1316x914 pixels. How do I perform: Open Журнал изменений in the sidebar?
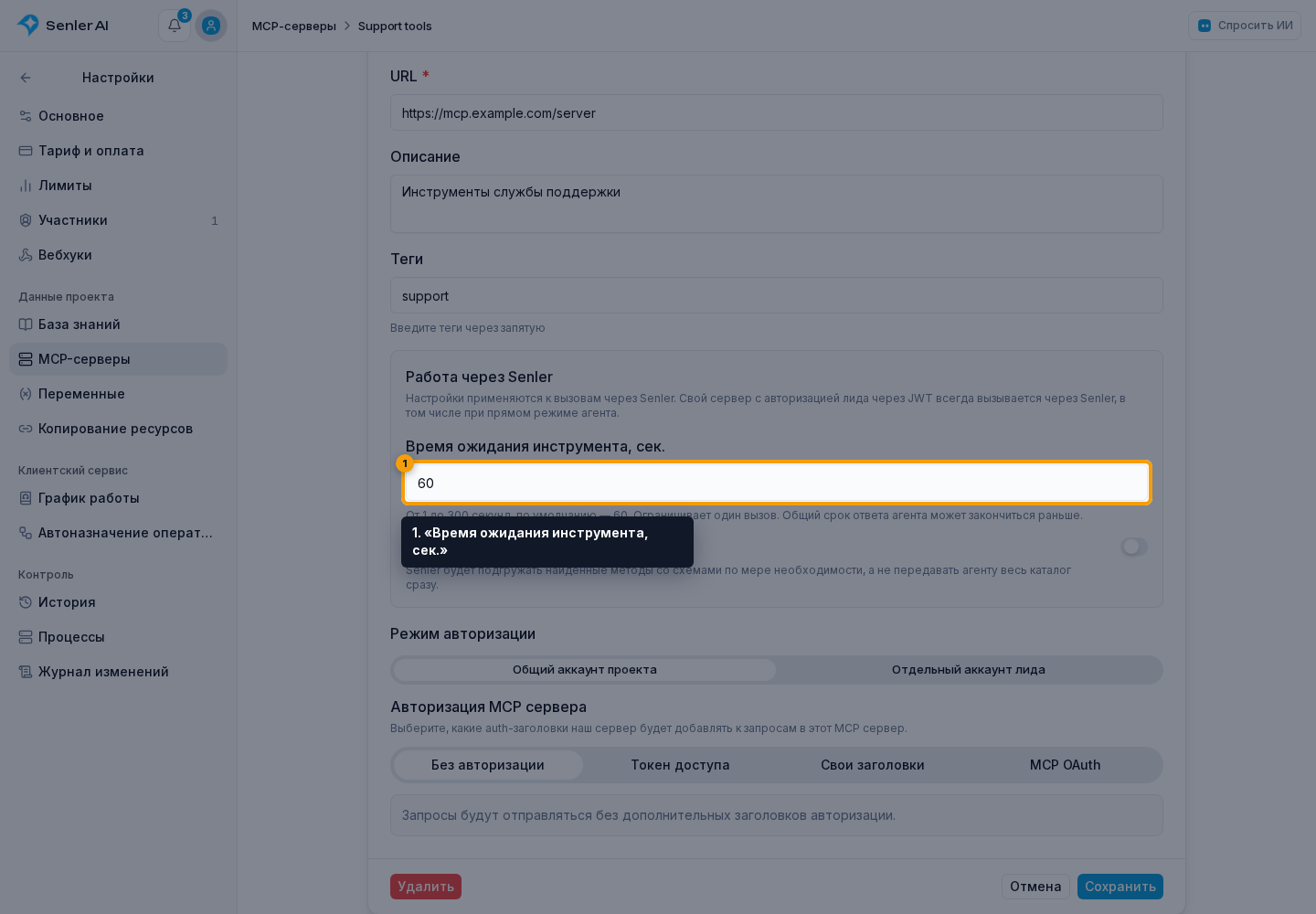[x=118, y=672]
